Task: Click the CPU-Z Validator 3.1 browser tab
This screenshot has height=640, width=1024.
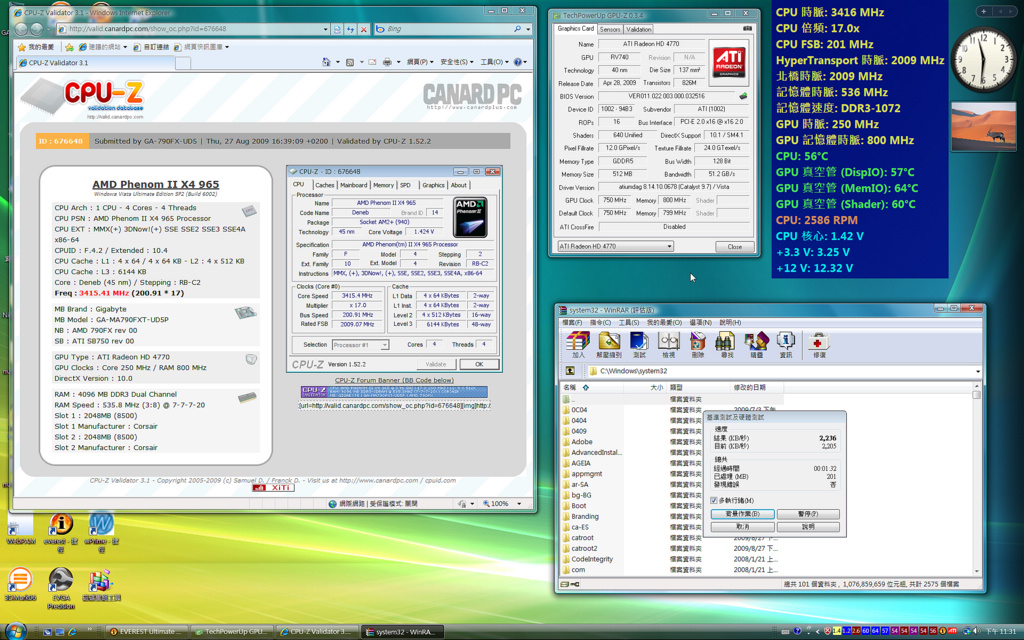Action: tap(96, 63)
